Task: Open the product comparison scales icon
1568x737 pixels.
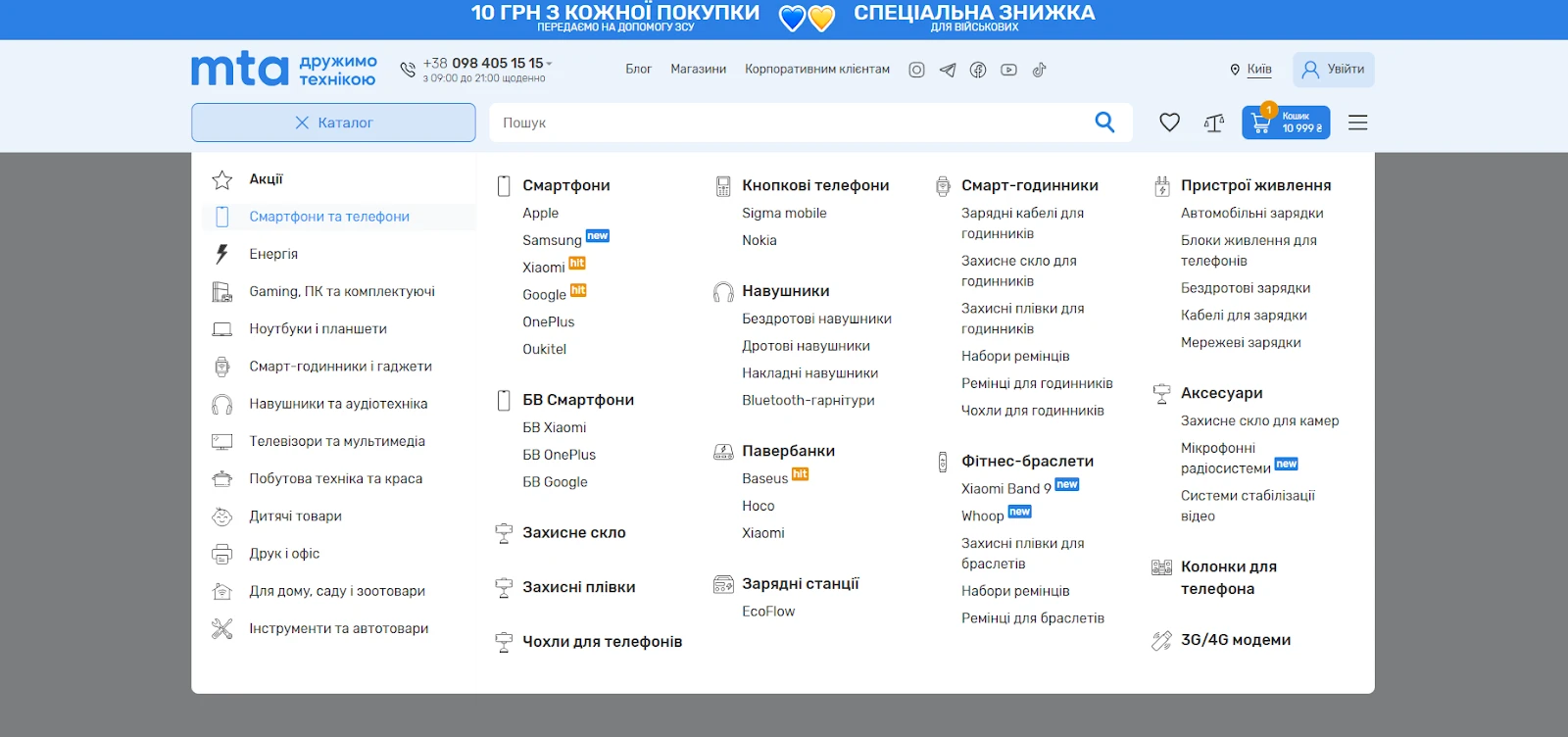Action: (x=1214, y=123)
